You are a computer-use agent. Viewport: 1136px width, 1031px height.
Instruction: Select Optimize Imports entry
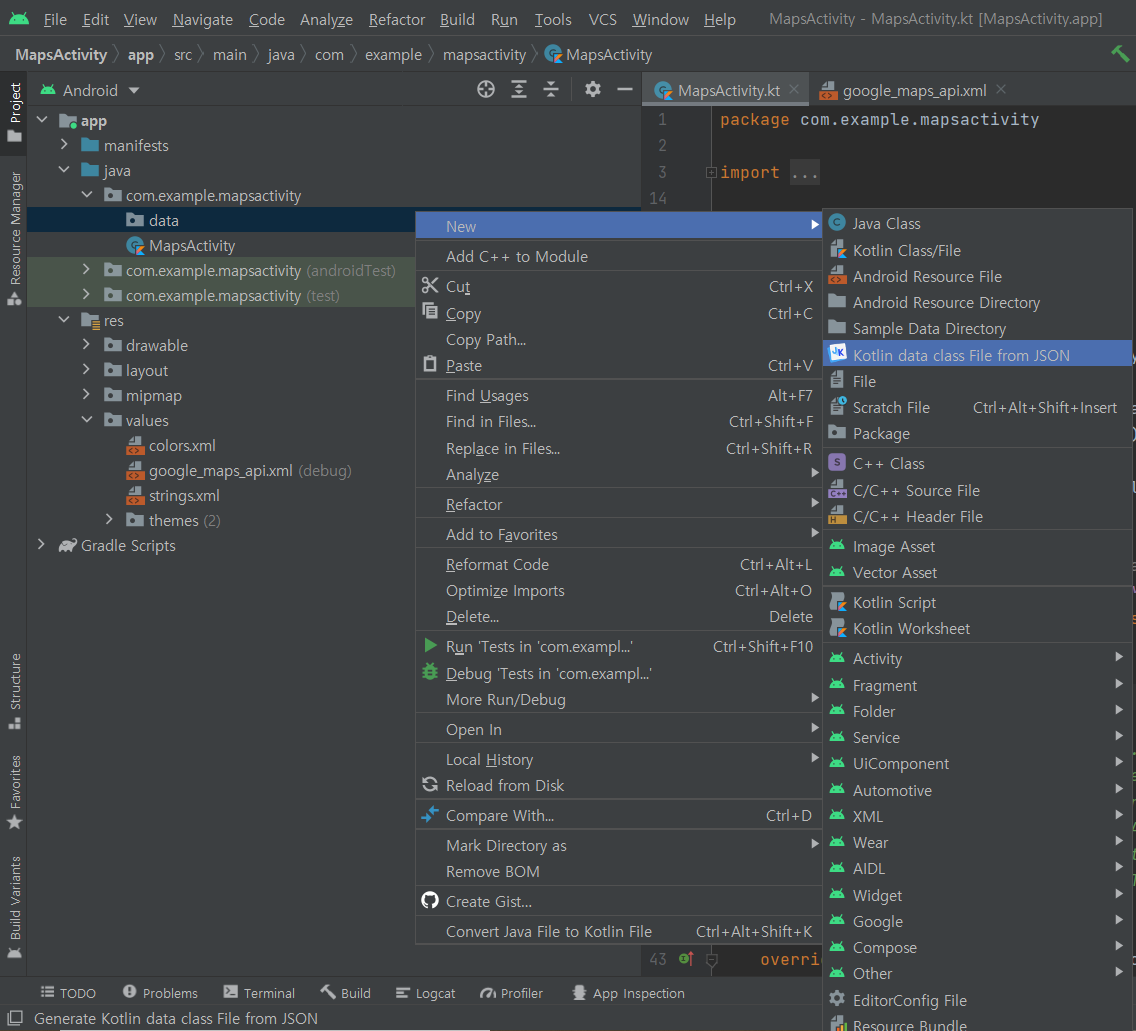point(619,590)
